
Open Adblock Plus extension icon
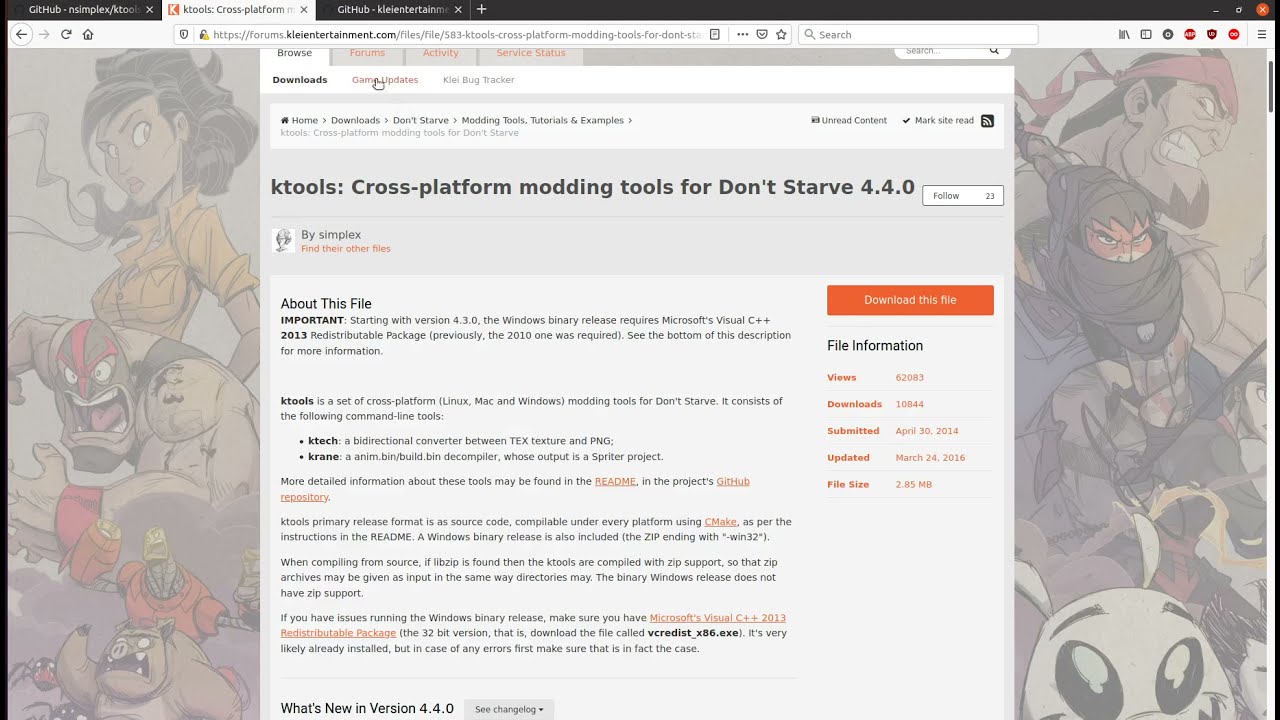pyautogui.click(x=1190, y=34)
